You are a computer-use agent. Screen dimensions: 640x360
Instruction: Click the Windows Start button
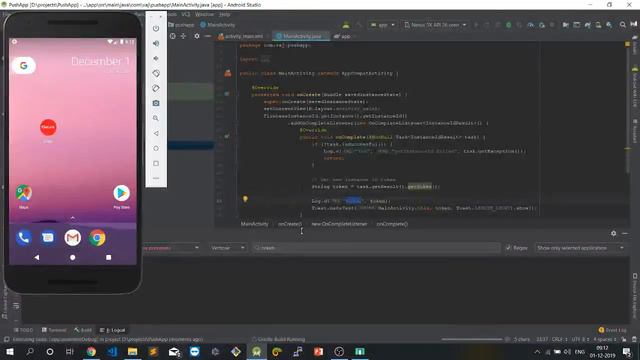(9, 351)
